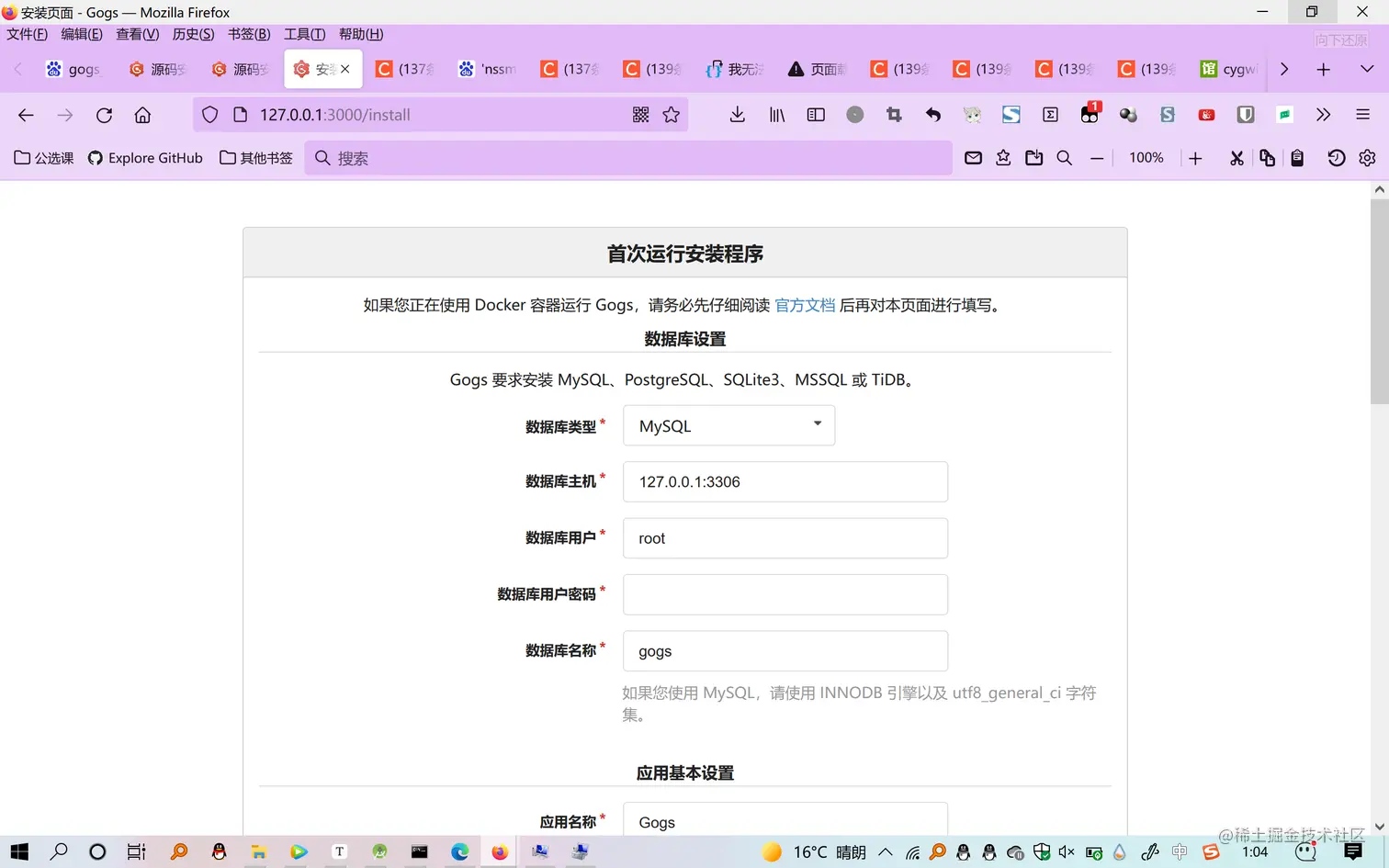Image resolution: width=1389 pixels, height=868 pixels.
Task: Show more toolbar tools overflow
Action: pos(1323,115)
